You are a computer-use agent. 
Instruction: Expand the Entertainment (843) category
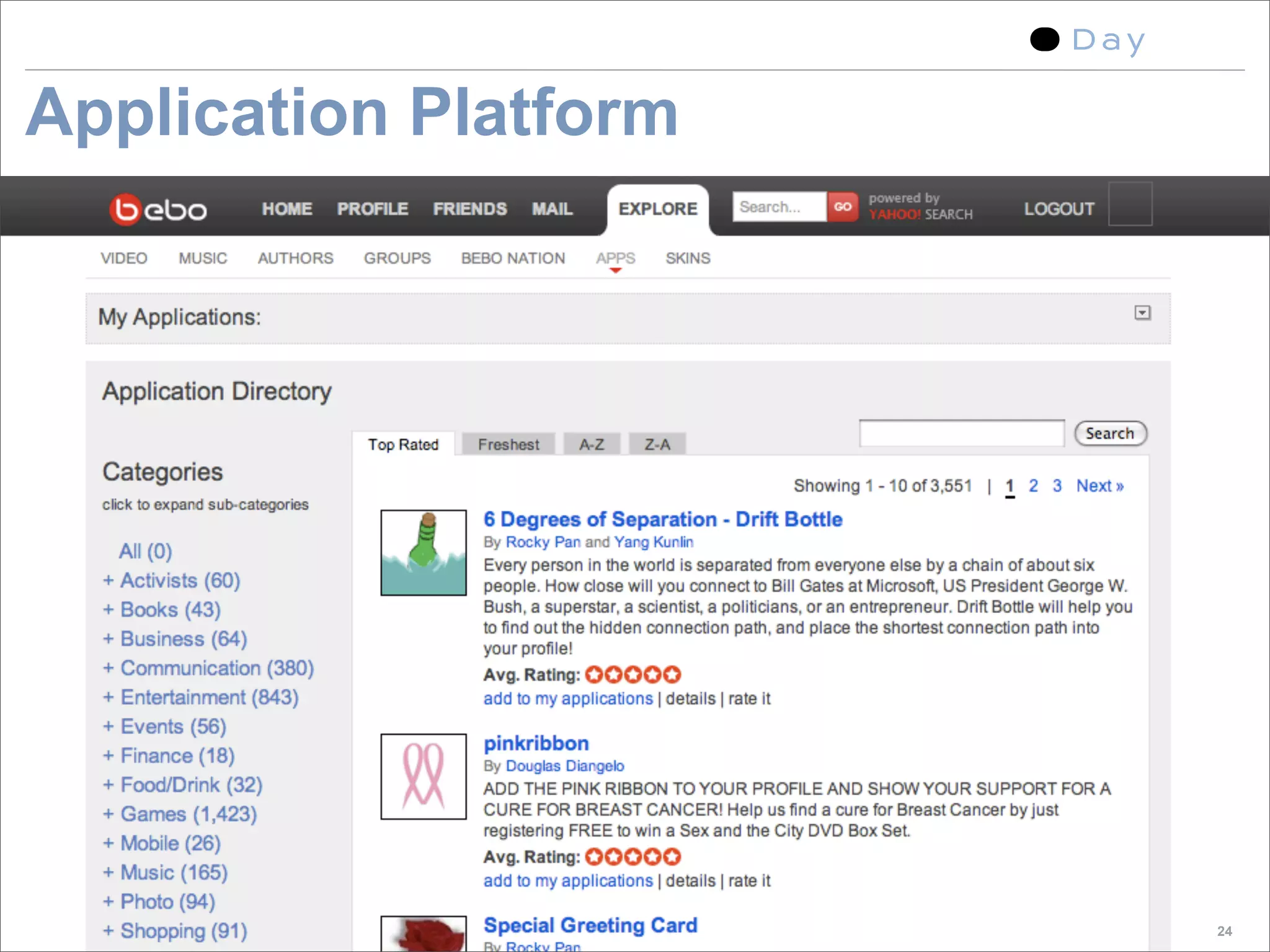point(201,697)
